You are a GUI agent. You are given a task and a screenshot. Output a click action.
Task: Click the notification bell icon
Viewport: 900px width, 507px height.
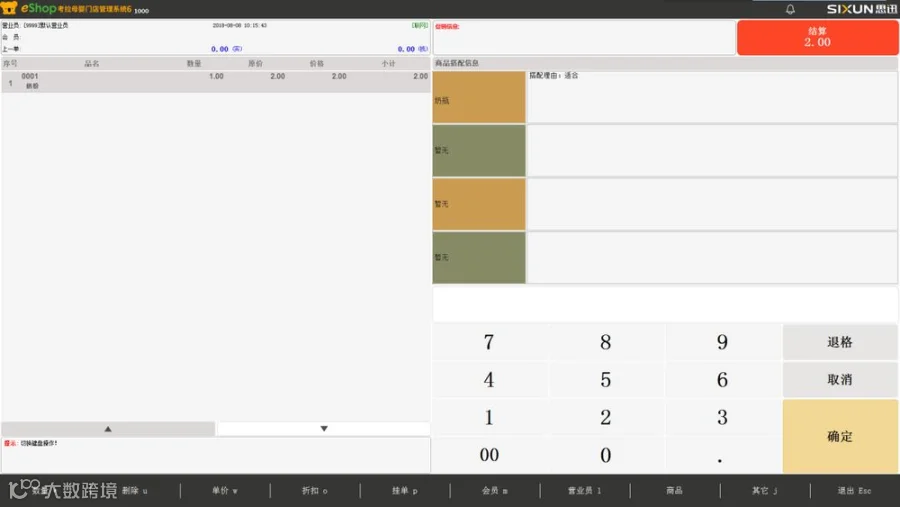coord(790,9)
